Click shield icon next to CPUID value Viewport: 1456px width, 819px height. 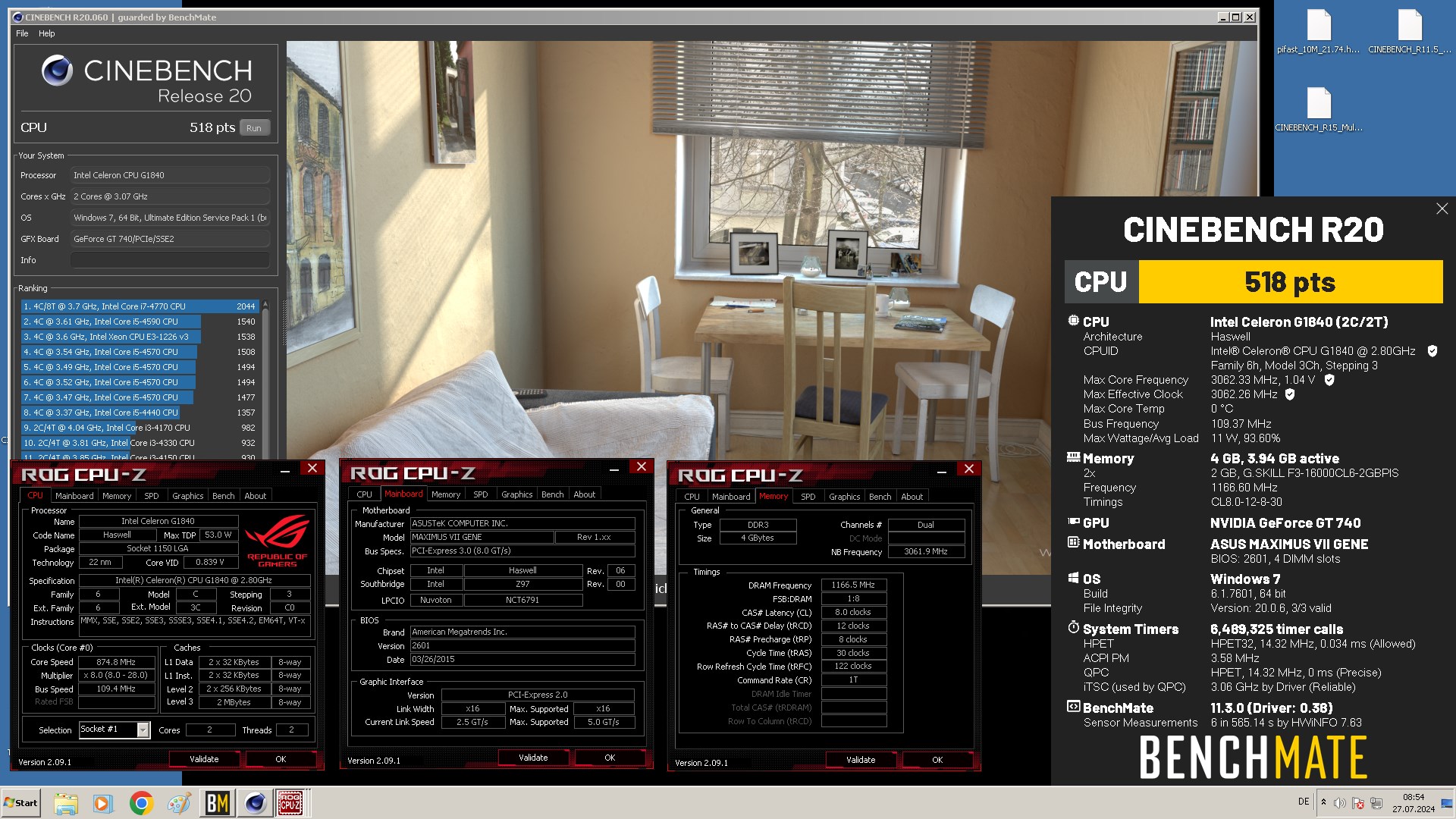pyautogui.click(x=1432, y=351)
